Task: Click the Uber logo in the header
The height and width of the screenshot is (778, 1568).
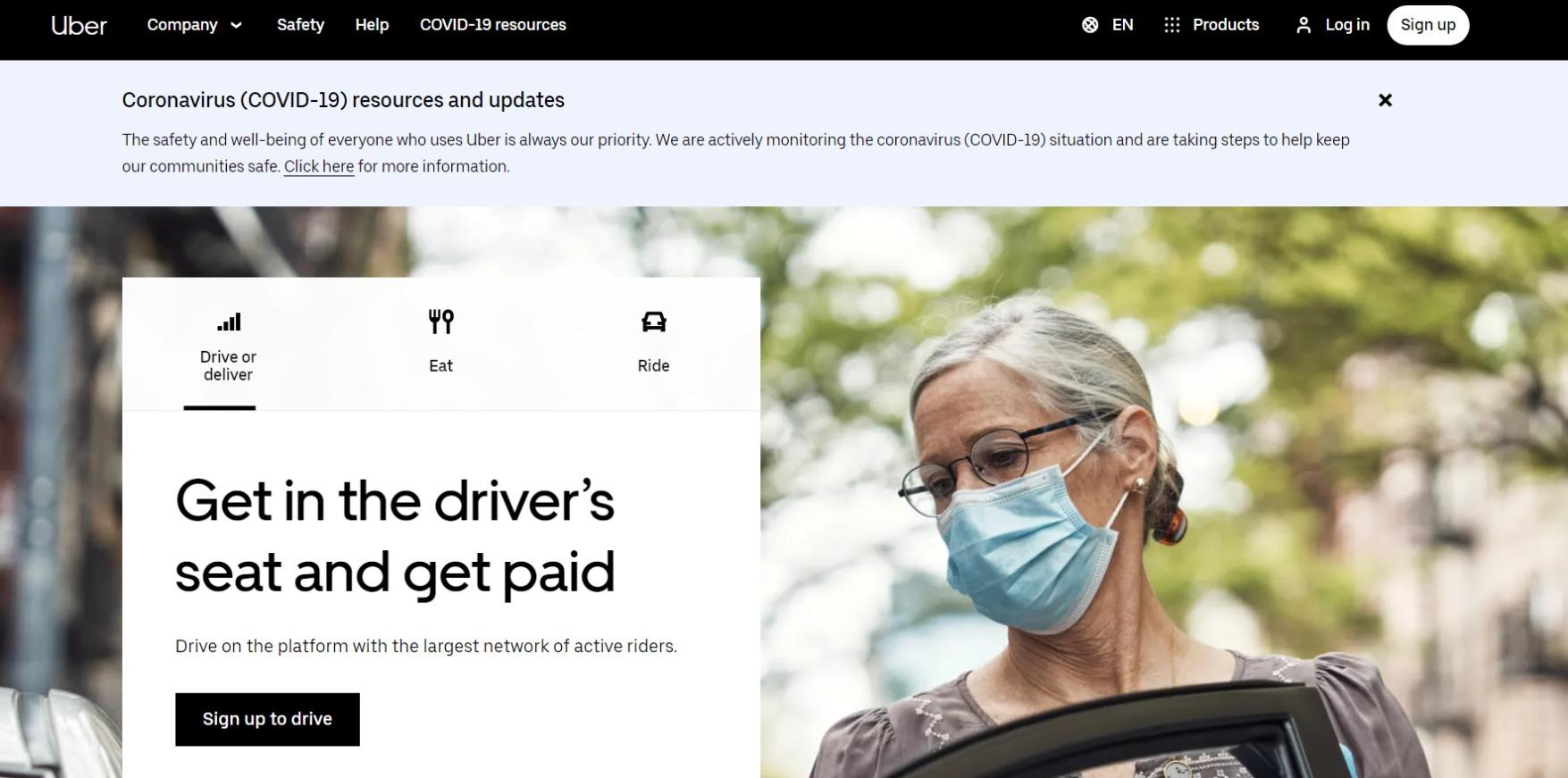Action: pos(79,25)
